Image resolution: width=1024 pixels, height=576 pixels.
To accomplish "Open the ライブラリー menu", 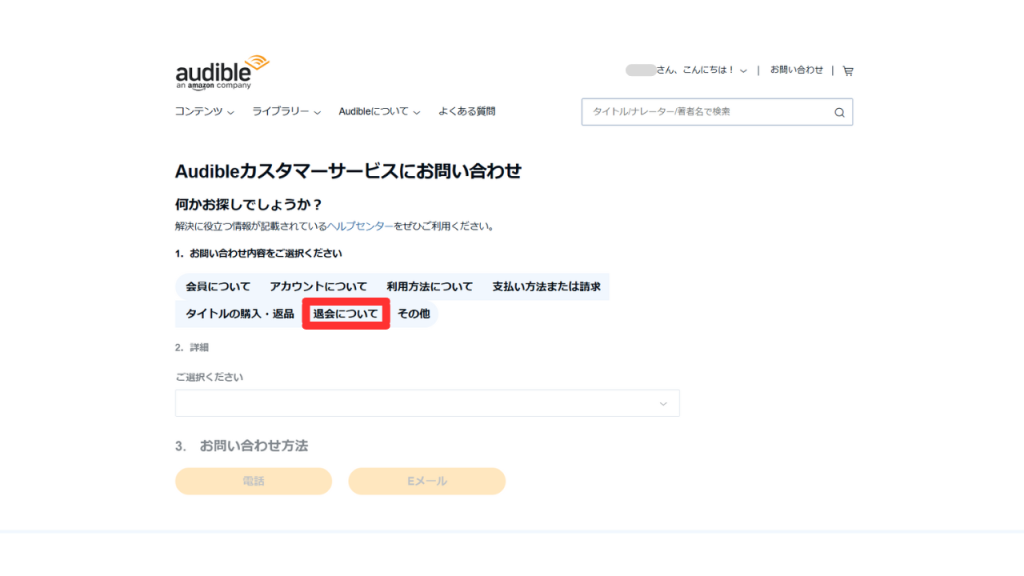I will (x=286, y=112).
